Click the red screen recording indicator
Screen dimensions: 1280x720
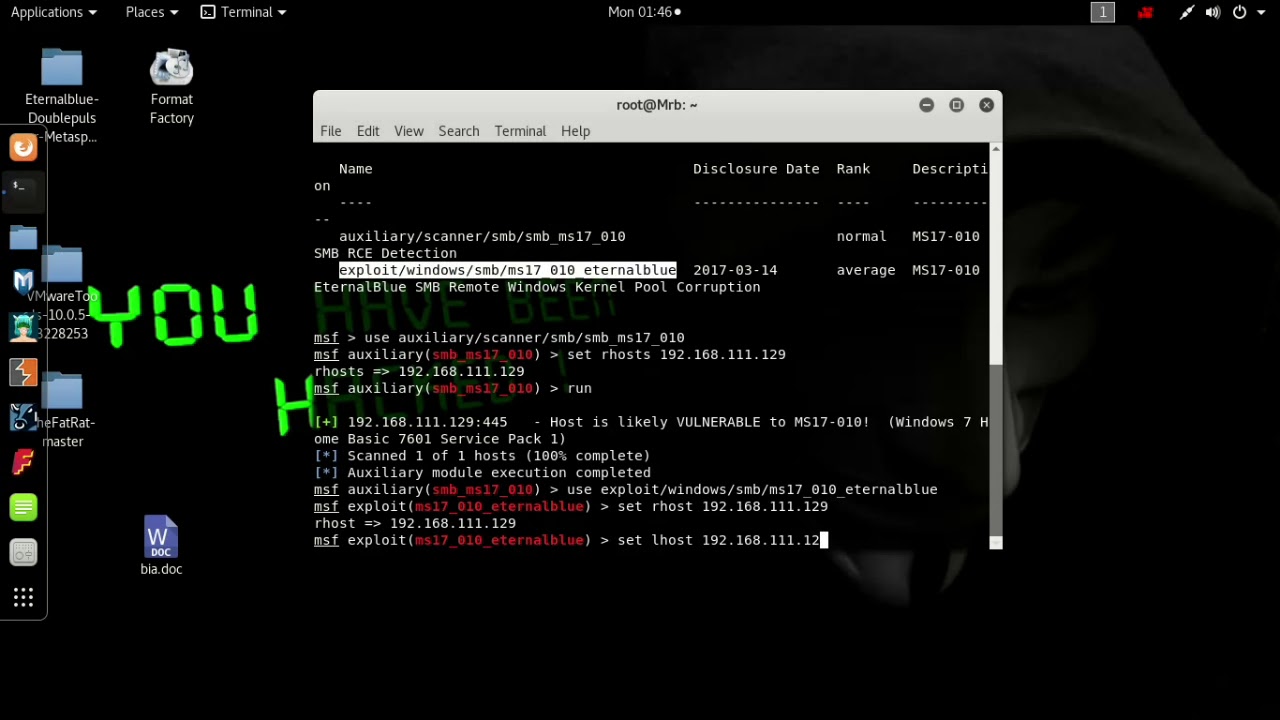click(x=1146, y=12)
